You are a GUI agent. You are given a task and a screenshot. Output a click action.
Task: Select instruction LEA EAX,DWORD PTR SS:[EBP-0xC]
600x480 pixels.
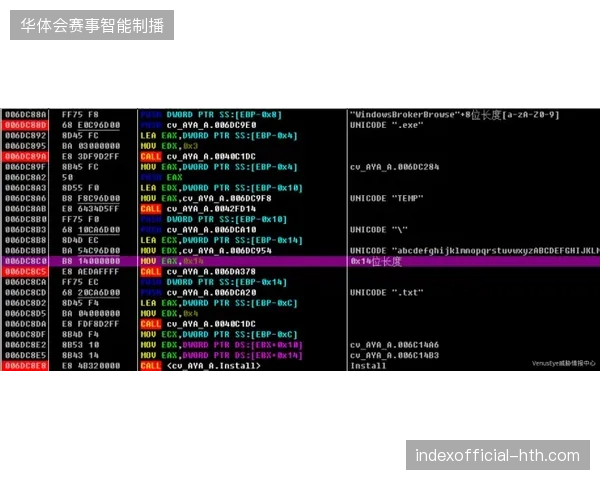[x=219, y=303]
